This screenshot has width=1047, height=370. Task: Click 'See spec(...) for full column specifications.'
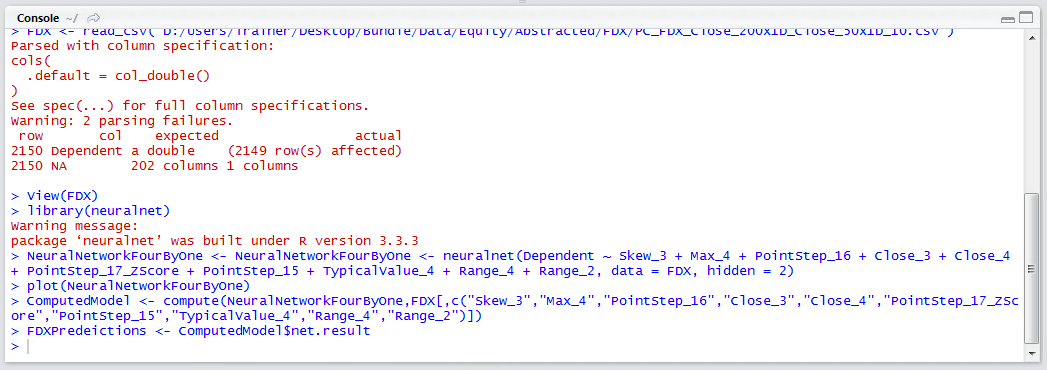pyautogui.click(x=190, y=106)
